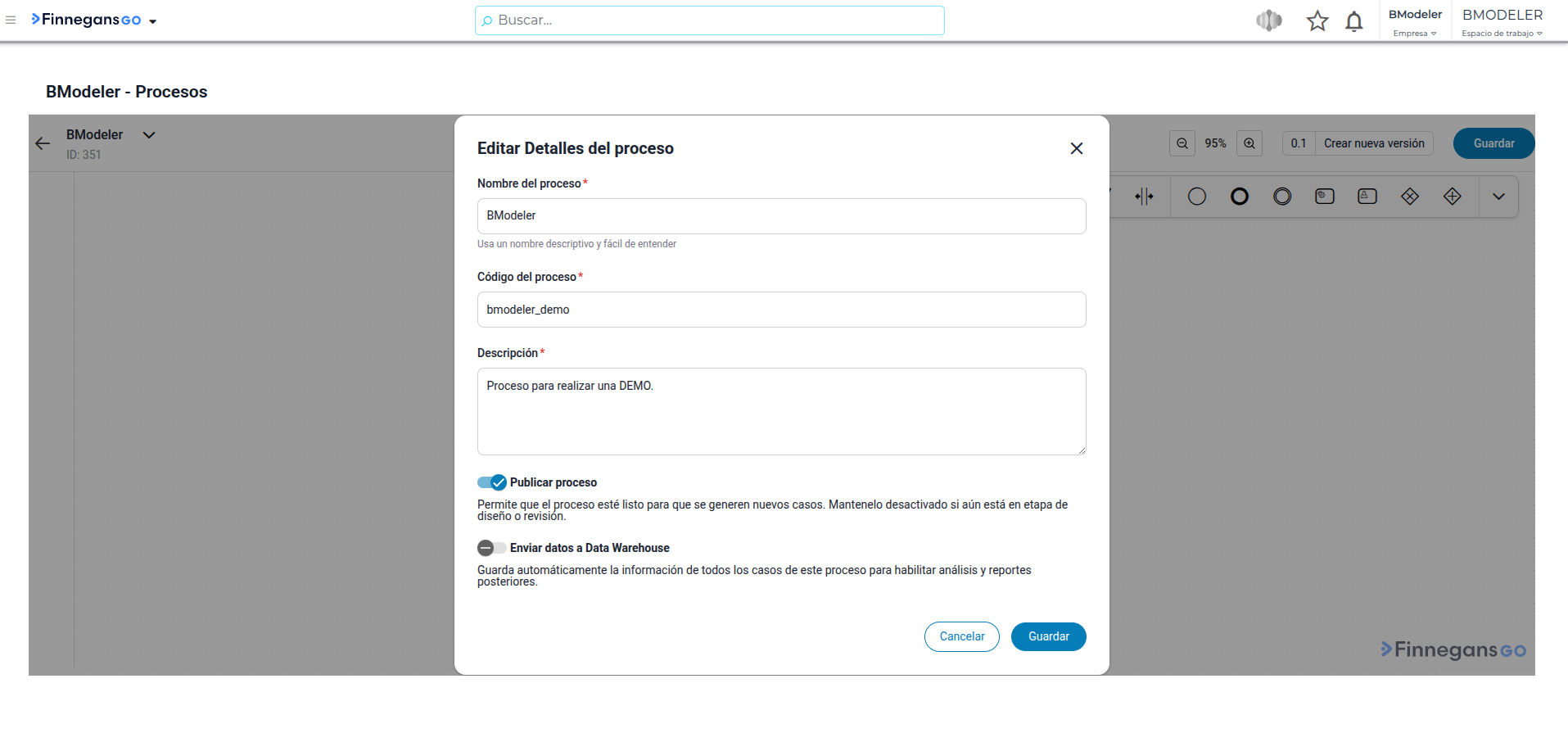
Task: Disable the Publicar proceso toggle
Action: [492, 482]
